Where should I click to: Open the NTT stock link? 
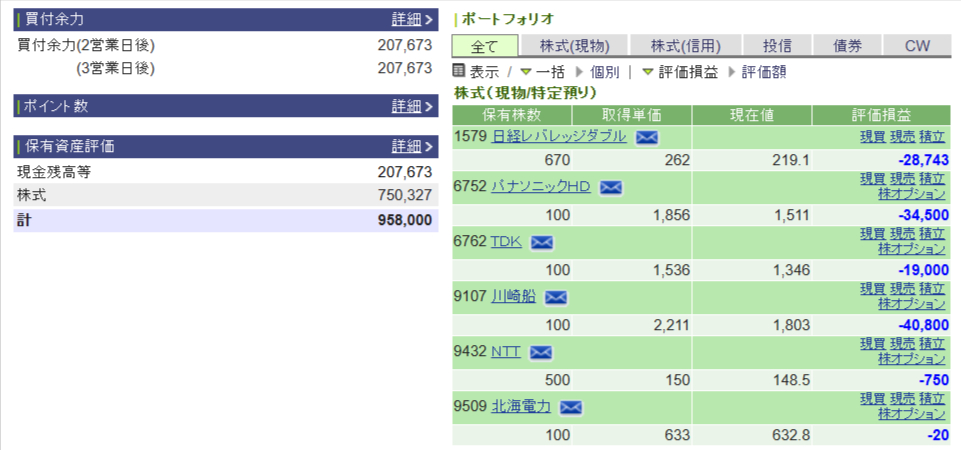(x=506, y=352)
